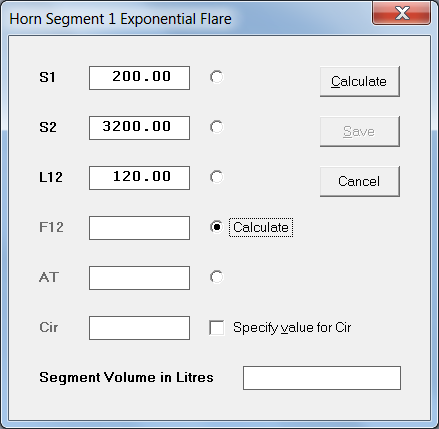Click the S2 value field showing 3200.00
This screenshot has height=429, width=439.
point(139,128)
